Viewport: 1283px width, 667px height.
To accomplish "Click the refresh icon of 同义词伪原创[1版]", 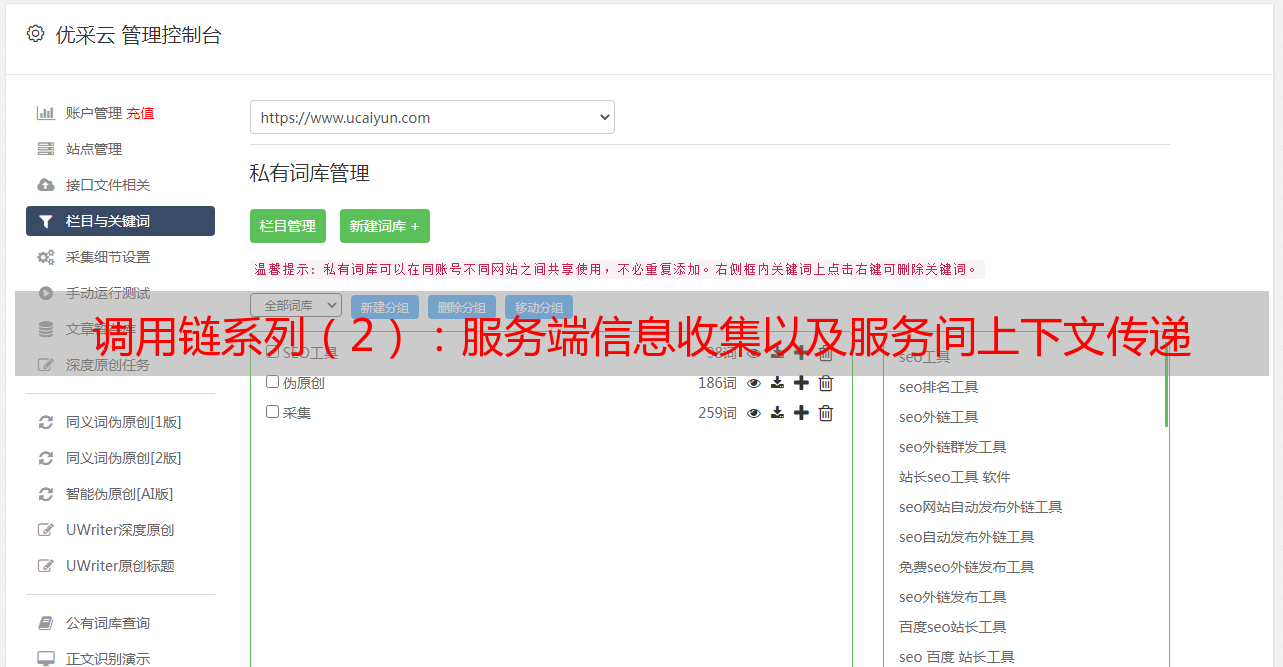I will tap(46, 422).
